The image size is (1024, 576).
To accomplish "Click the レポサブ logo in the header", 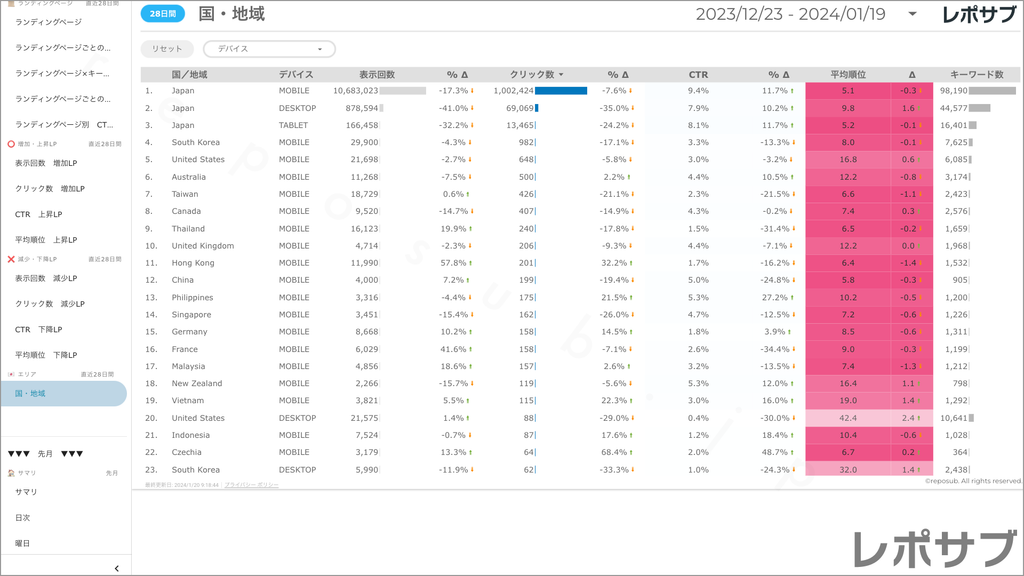I will 979,14.
